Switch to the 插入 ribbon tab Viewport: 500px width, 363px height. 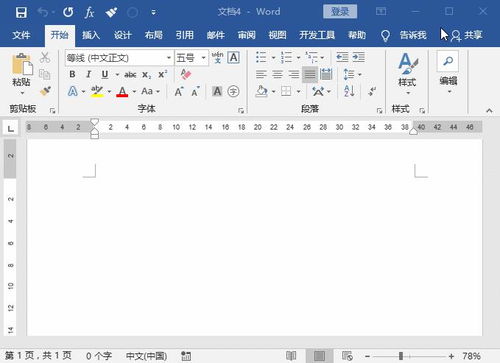[91, 35]
